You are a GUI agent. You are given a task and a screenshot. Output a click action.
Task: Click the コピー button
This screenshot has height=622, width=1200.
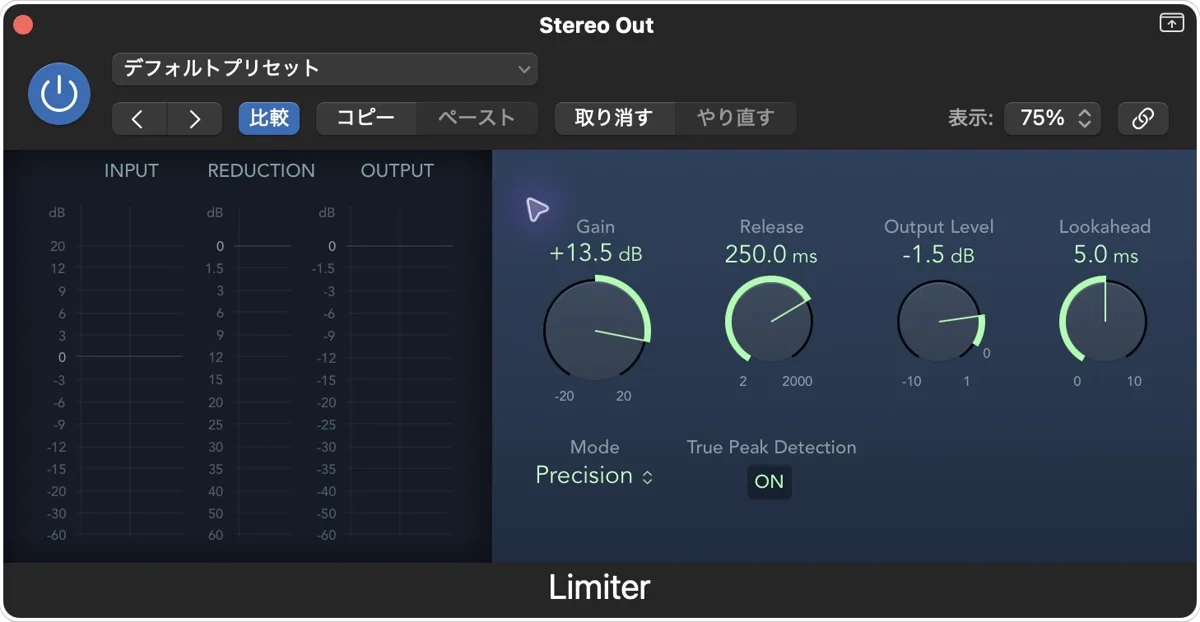[366, 118]
